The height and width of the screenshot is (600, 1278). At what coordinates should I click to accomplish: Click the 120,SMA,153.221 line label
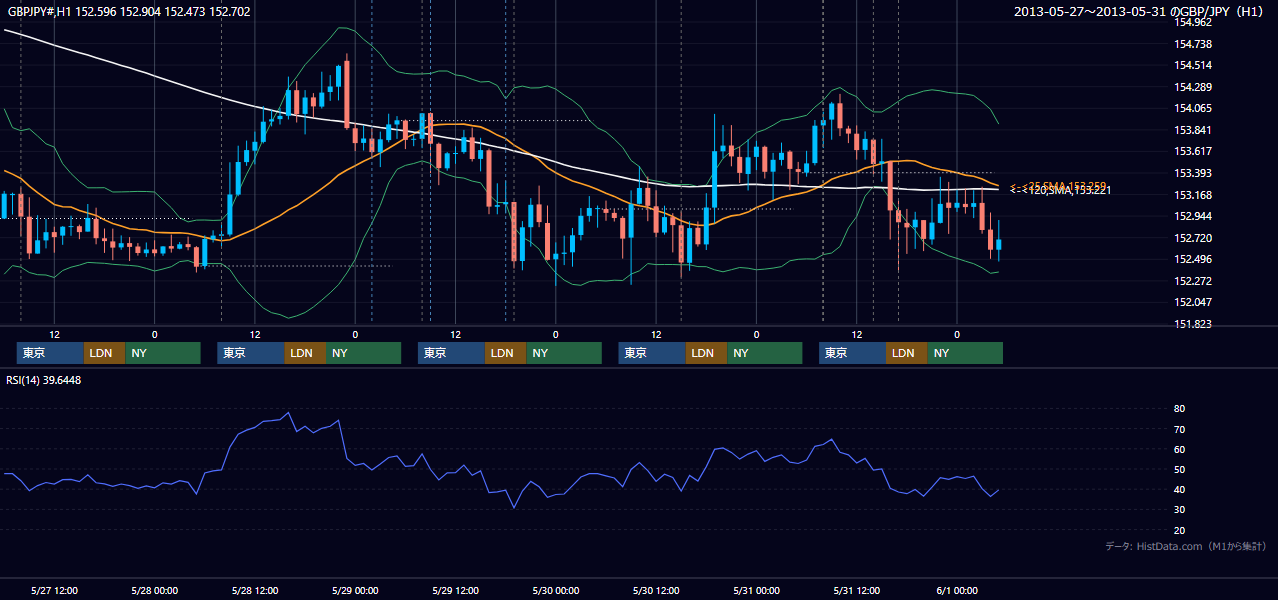pos(1066,190)
